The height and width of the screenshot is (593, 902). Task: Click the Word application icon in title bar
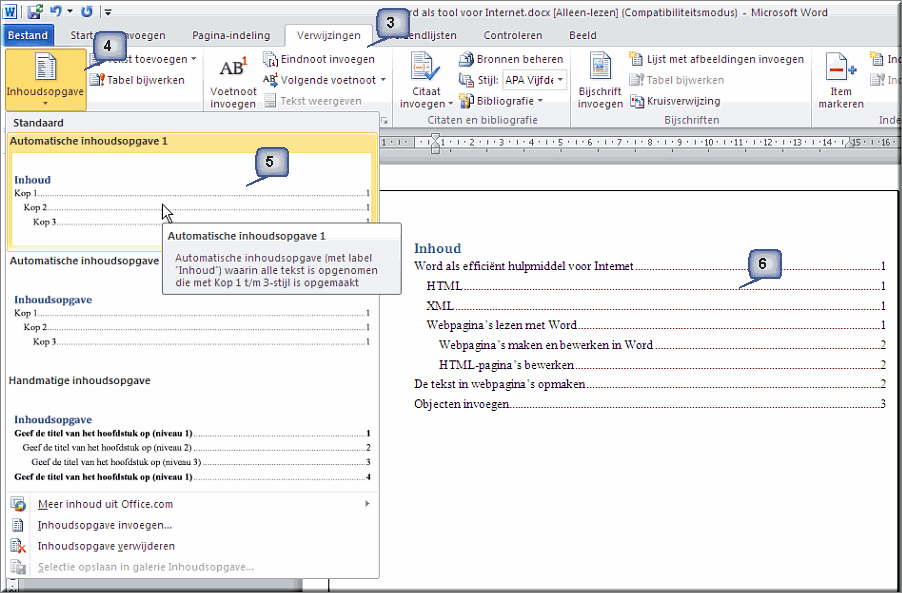click(11, 11)
